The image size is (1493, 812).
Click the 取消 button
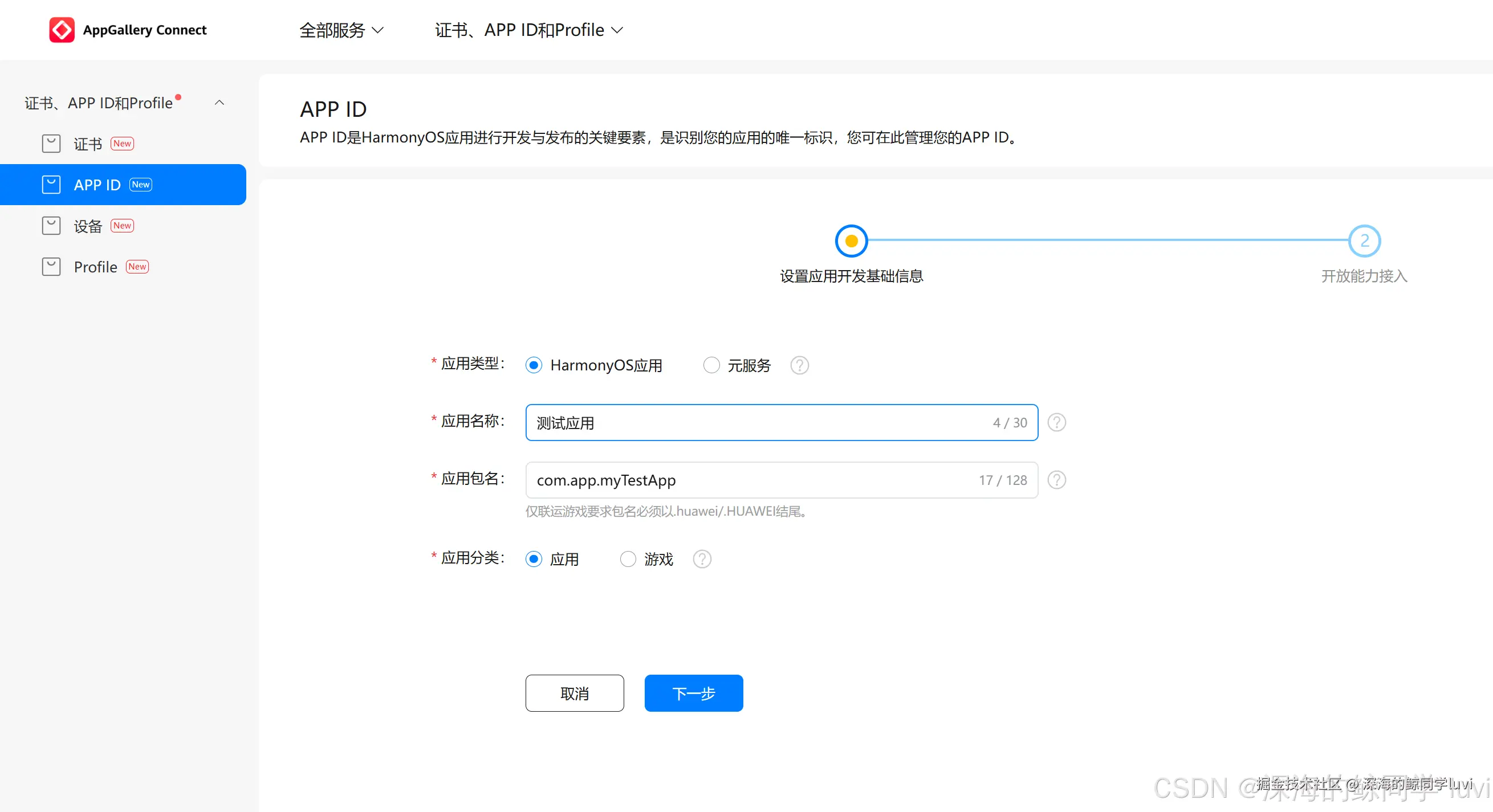click(575, 693)
